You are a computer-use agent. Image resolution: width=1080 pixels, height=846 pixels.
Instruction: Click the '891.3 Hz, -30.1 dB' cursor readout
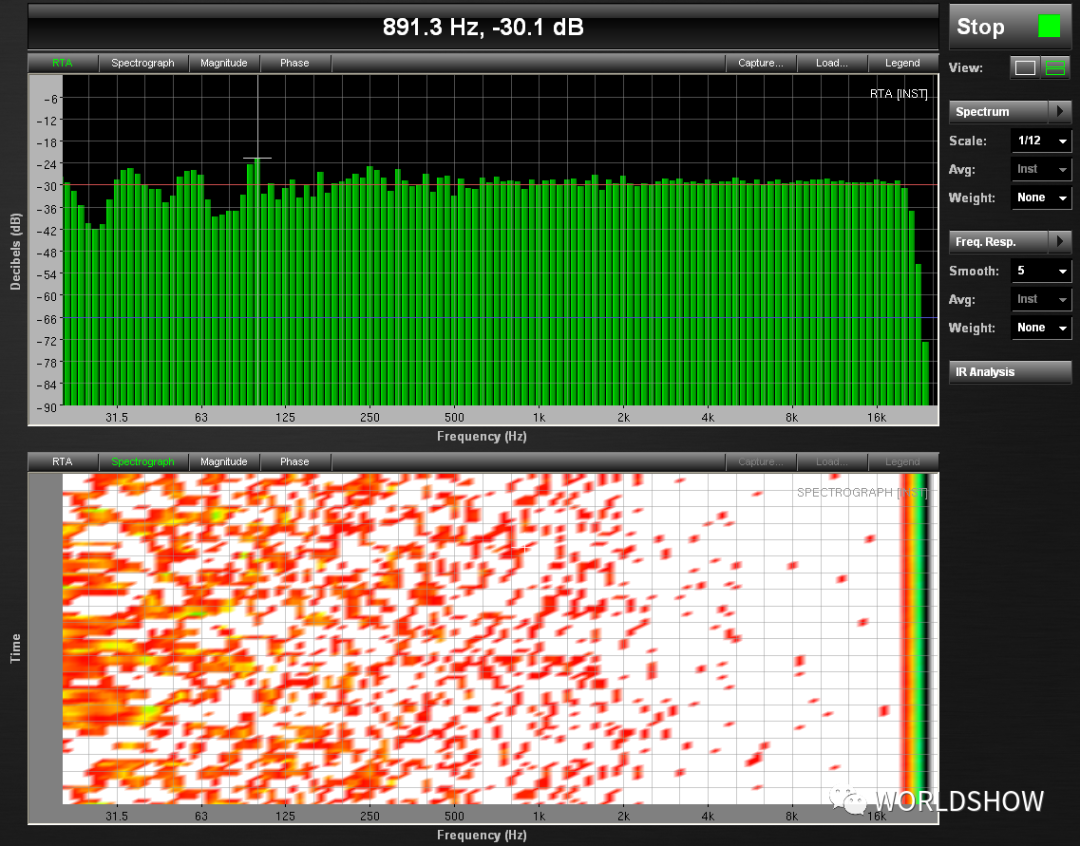pyautogui.click(x=483, y=27)
